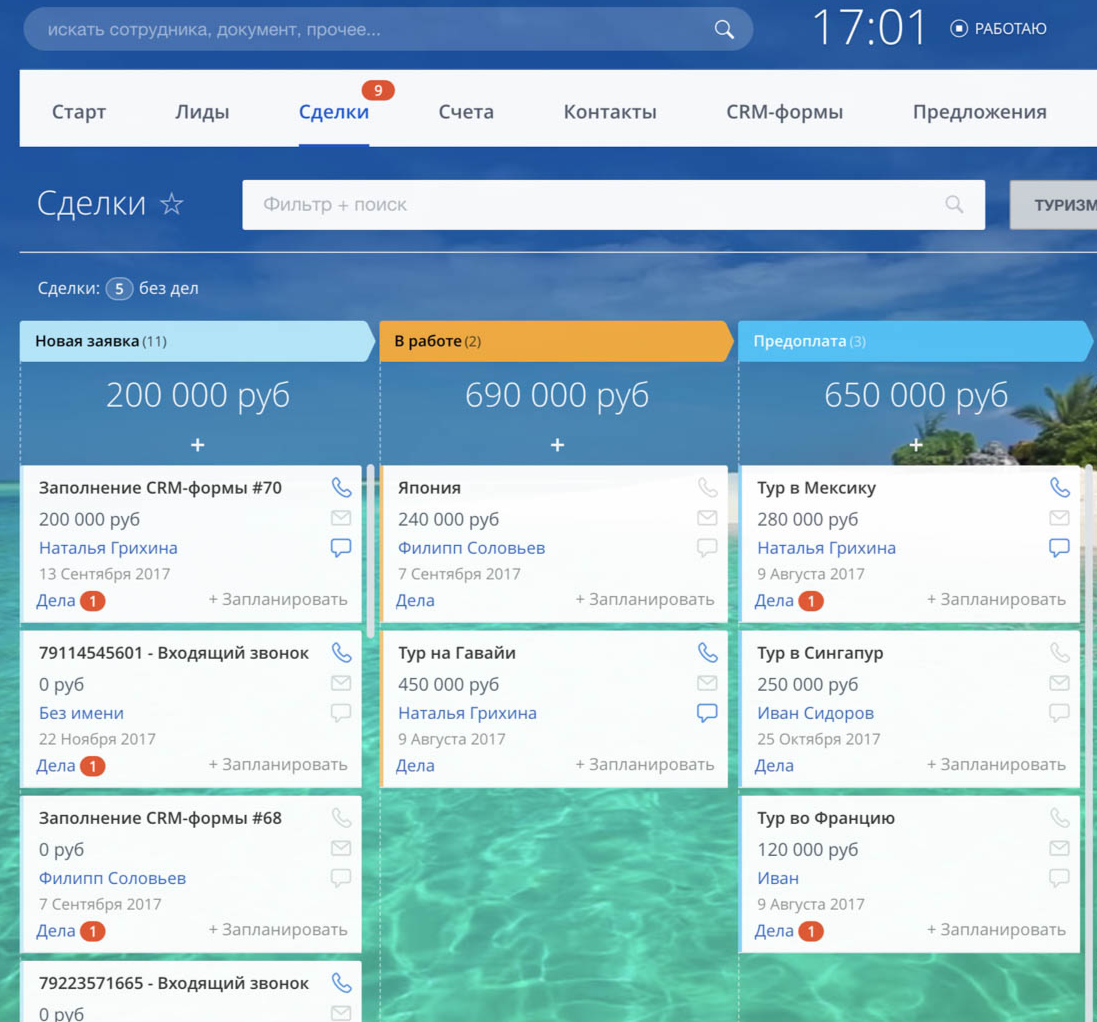The width and height of the screenshot is (1097, 1022).
Task: Click the phone icon on the 79223571665 card
Action: click(341, 983)
